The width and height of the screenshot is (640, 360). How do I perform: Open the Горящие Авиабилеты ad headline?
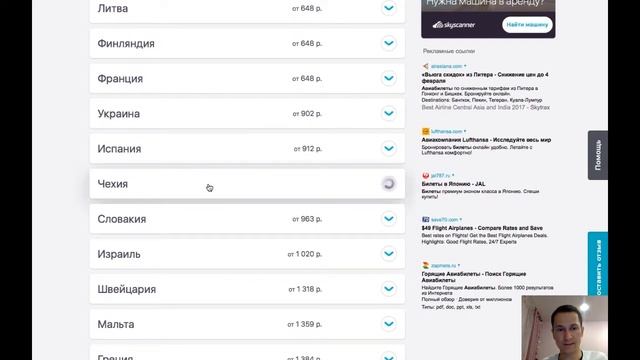(x=474, y=277)
